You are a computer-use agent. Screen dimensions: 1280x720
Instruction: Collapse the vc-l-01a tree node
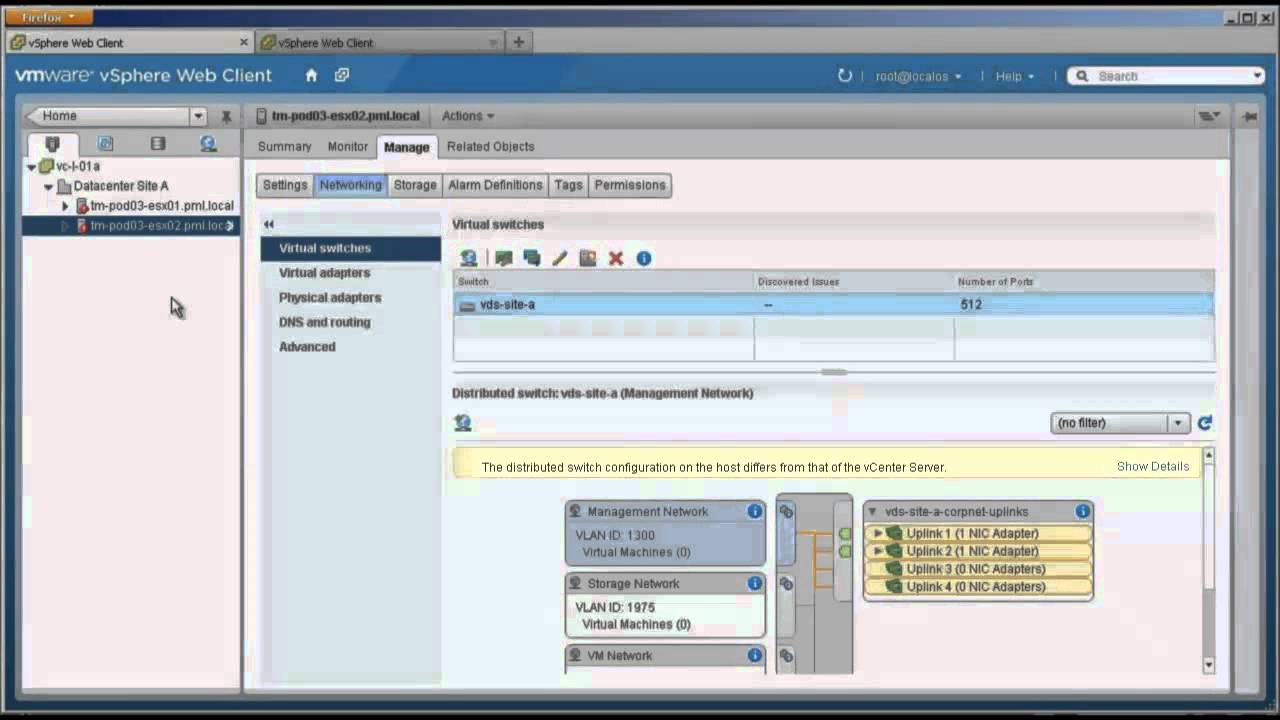(x=32, y=167)
